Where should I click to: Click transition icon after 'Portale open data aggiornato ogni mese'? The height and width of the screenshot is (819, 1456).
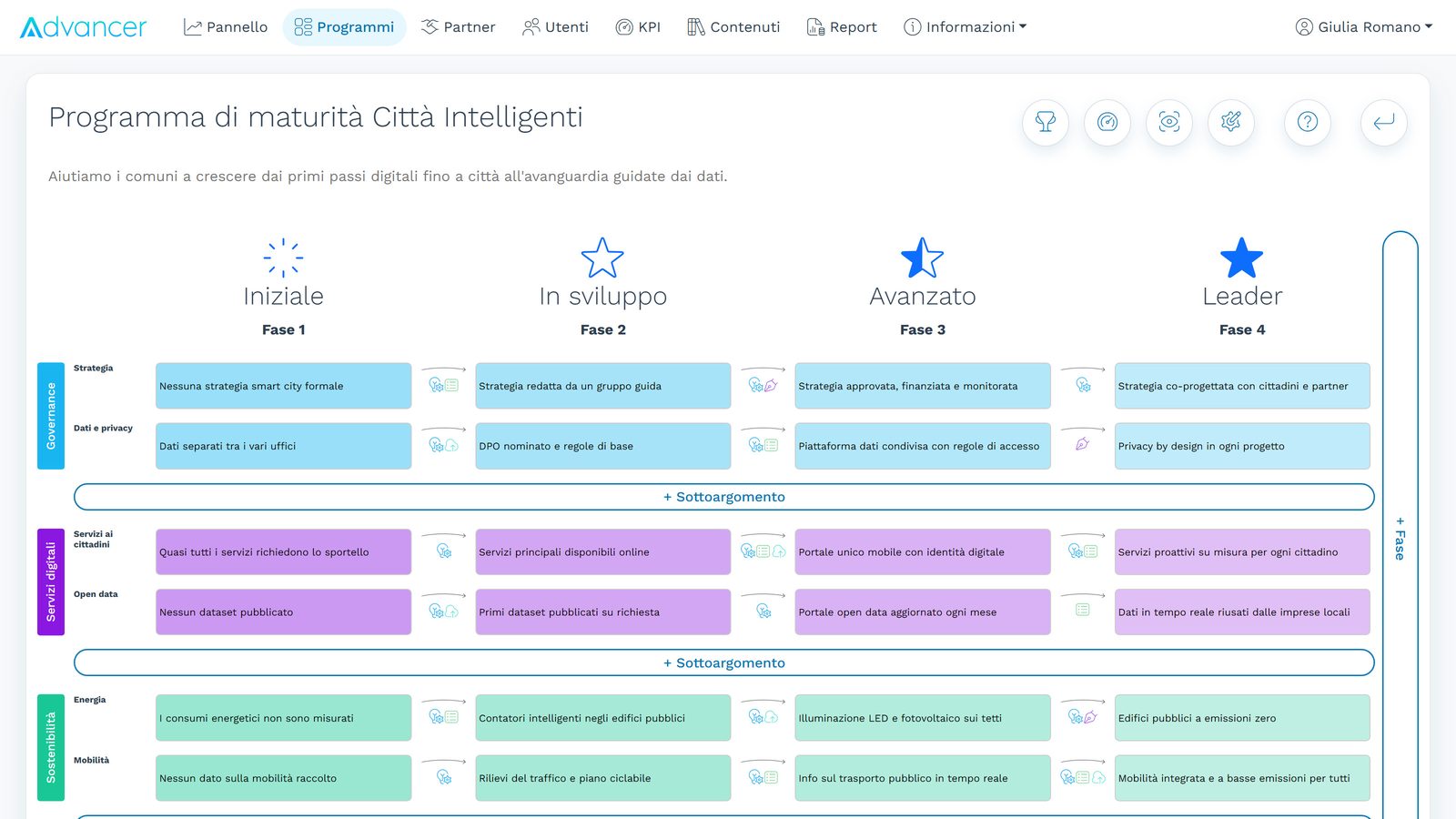1083,610
